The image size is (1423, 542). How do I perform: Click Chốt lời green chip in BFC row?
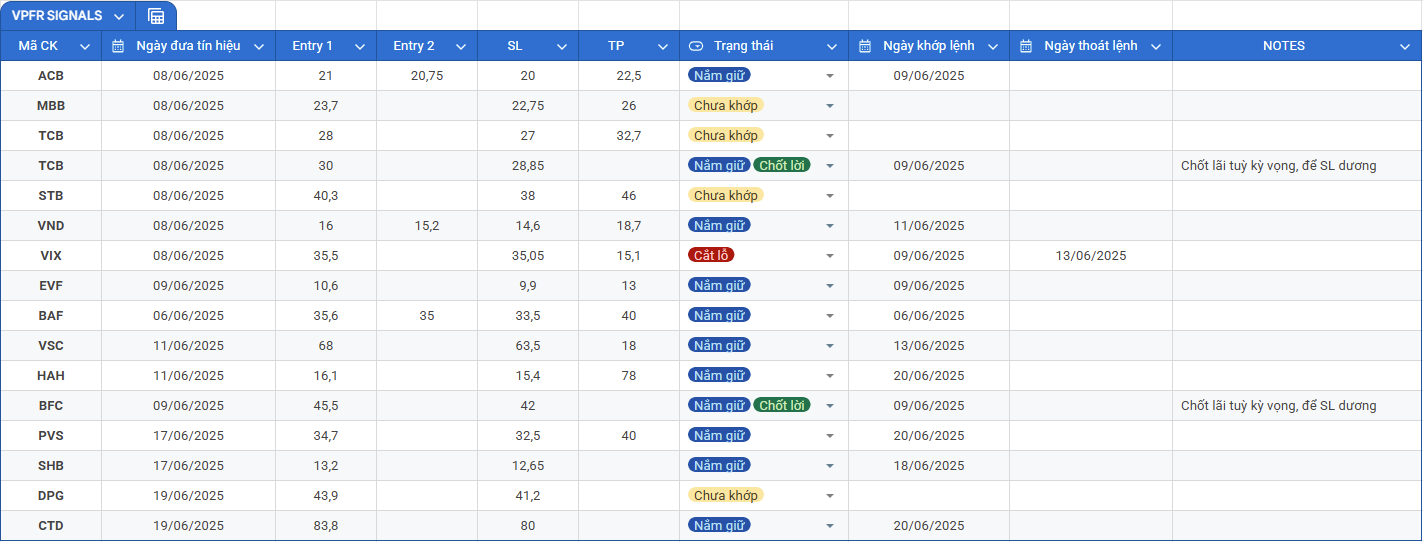pyautogui.click(x=782, y=405)
